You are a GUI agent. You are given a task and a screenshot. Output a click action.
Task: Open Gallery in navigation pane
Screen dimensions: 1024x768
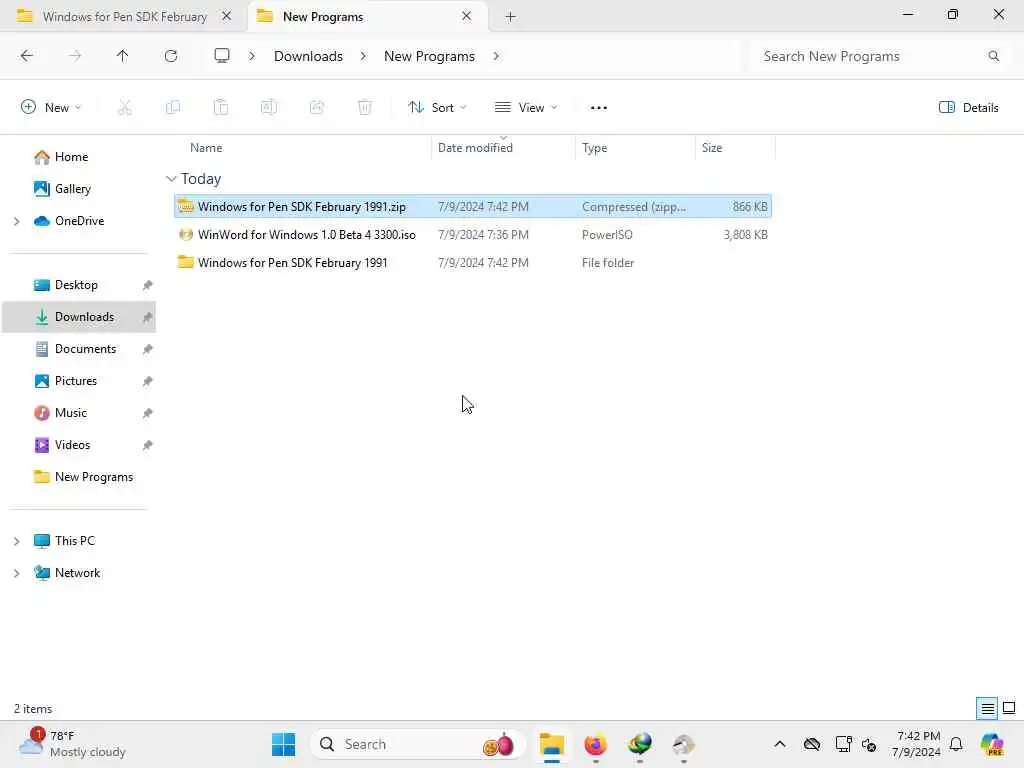click(72, 189)
